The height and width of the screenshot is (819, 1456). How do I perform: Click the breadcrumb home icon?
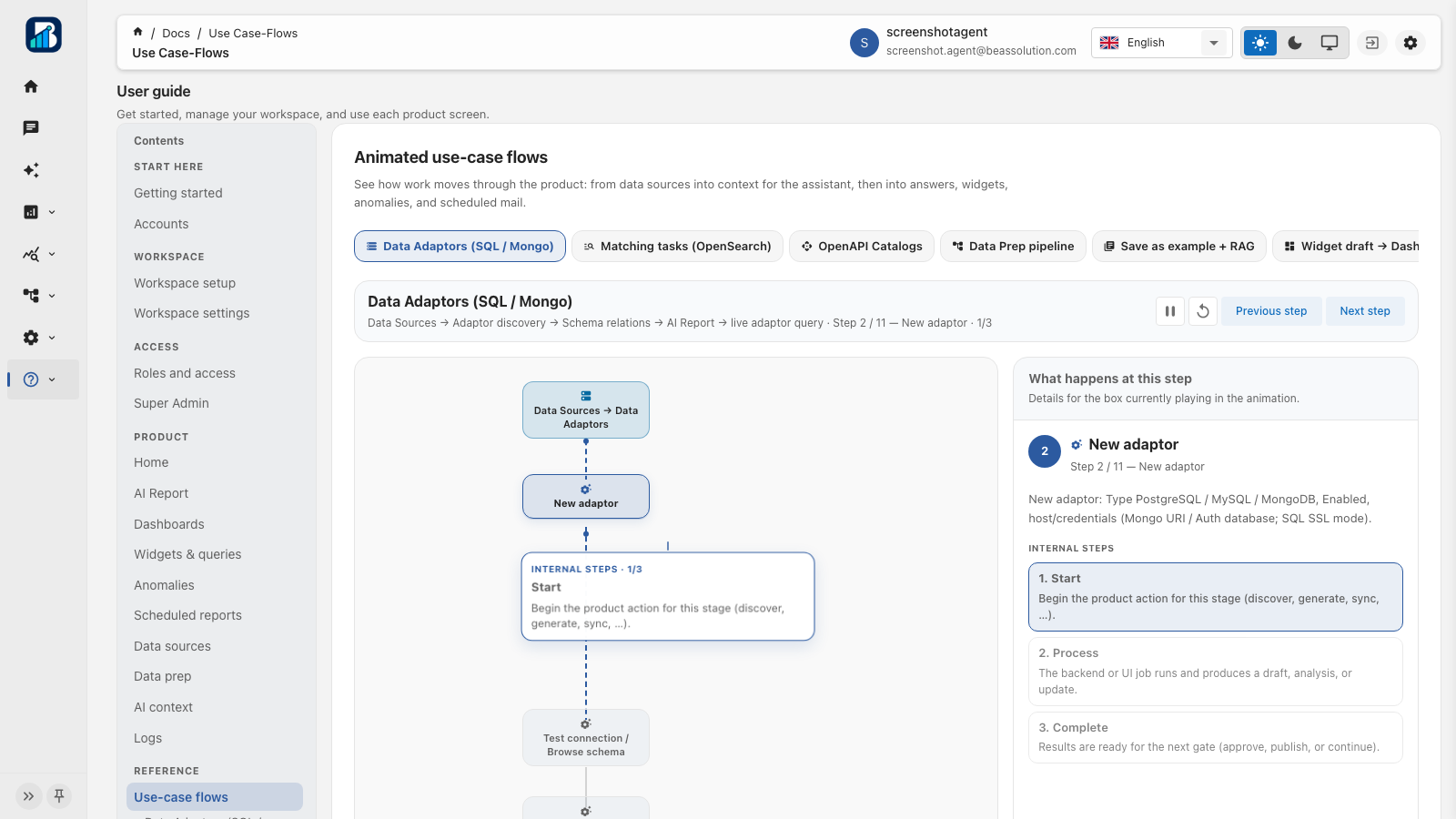click(x=137, y=32)
